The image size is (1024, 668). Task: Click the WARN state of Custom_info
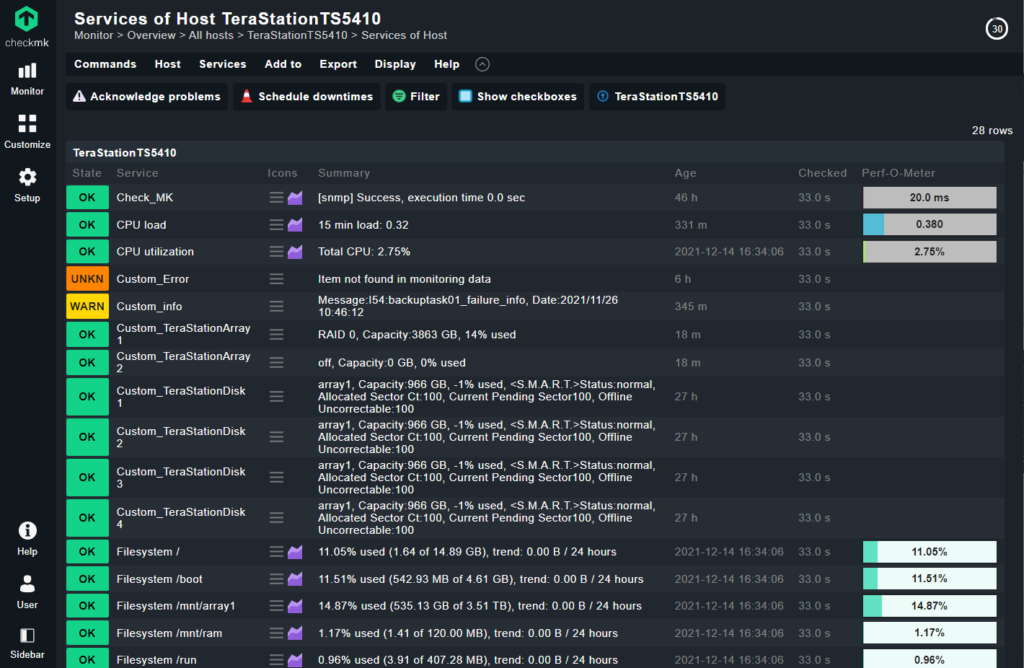[87, 306]
